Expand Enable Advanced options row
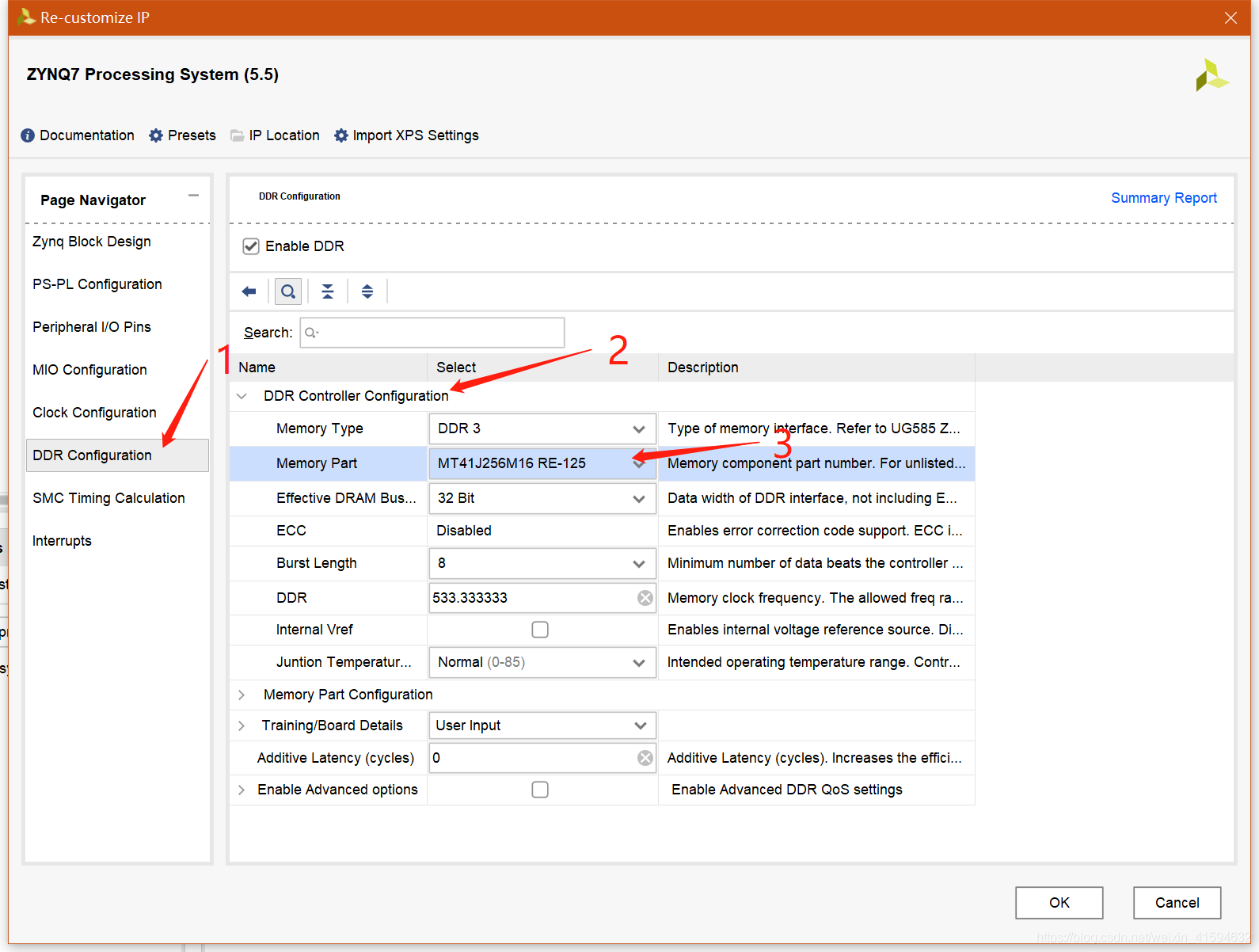1259x952 pixels. pyautogui.click(x=242, y=790)
